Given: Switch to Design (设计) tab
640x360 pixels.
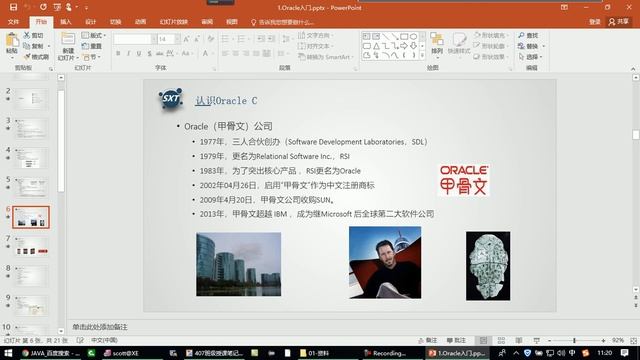Looking at the screenshot, I should (x=91, y=22).
